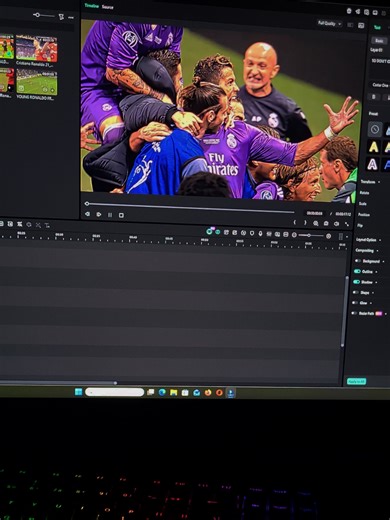Click the preview volume speaker icon
Image resolution: width=390 pixels, height=520 pixels.
336,223
